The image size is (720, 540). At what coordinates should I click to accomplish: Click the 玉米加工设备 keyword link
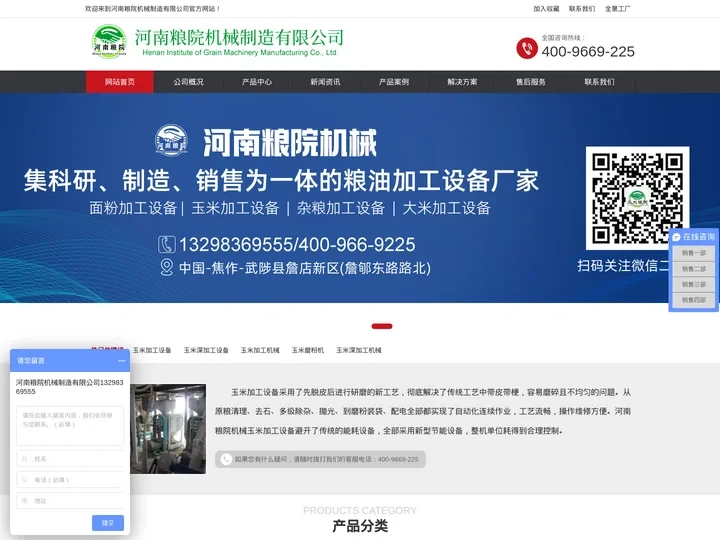coord(152,350)
